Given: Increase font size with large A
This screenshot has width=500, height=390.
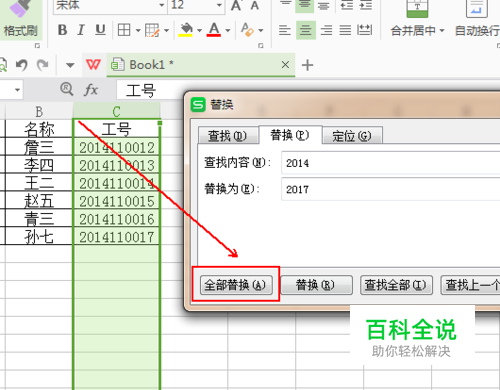Looking at the screenshot, I should click(x=236, y=5).
